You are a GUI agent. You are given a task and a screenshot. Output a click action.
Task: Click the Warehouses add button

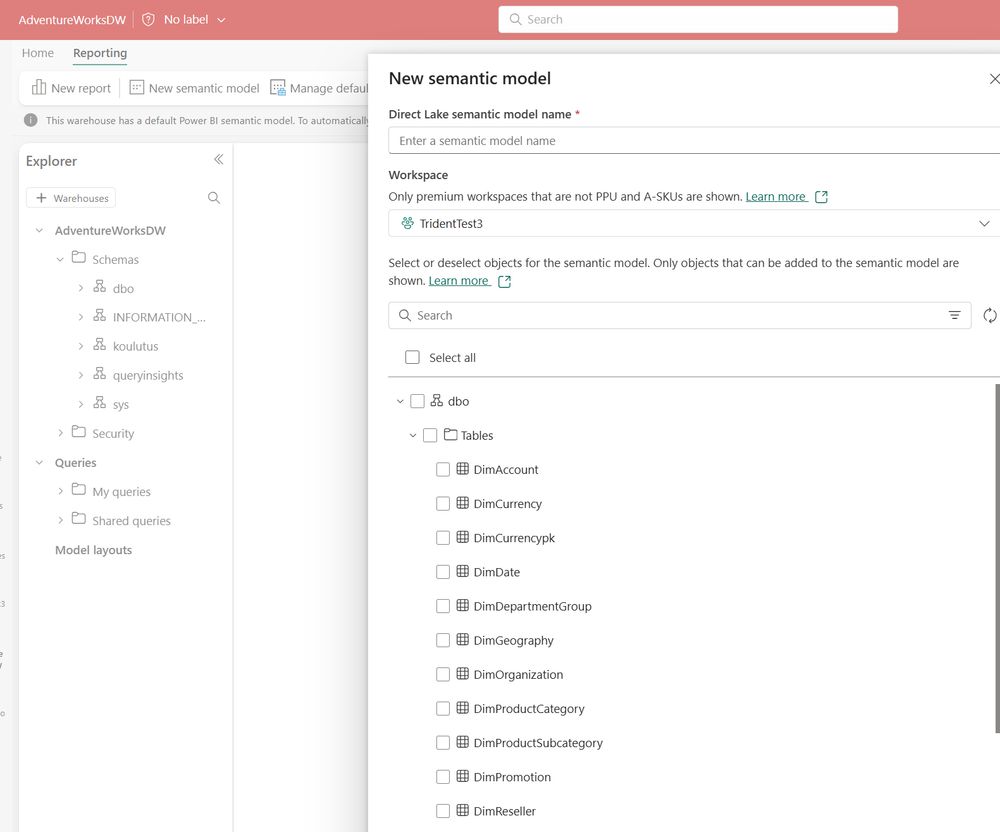[x=71, y=198]
